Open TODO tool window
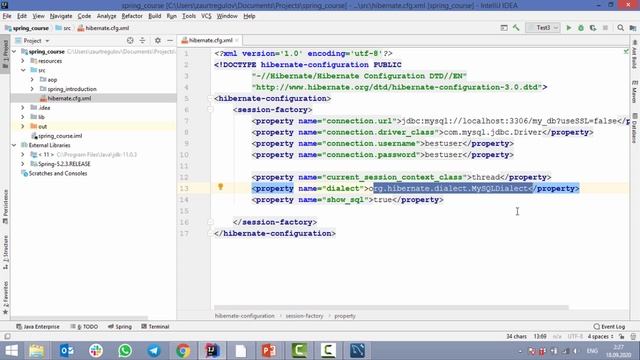 [84, 327]
